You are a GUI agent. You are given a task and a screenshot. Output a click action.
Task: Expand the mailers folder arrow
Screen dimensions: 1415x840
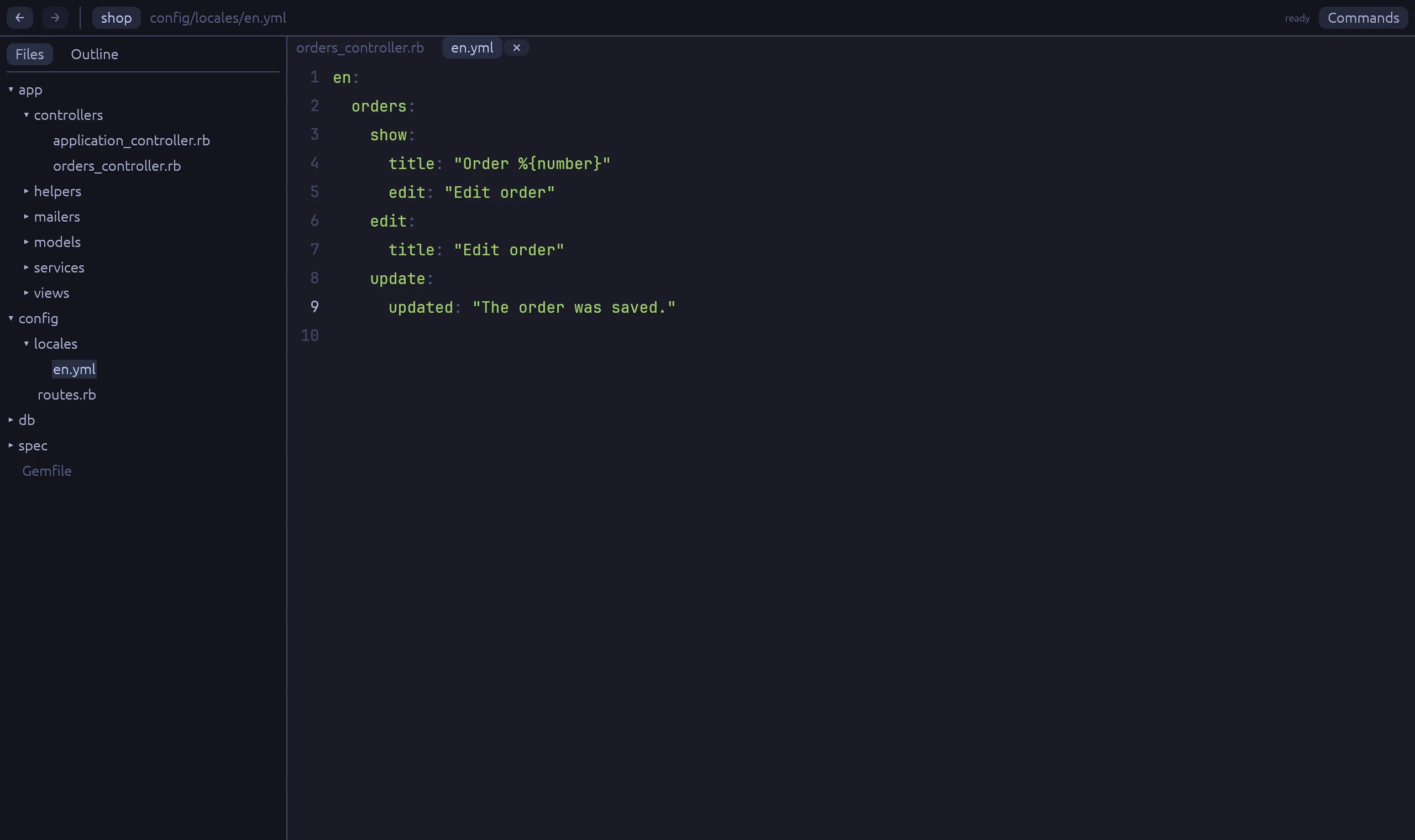pos(26,217)
